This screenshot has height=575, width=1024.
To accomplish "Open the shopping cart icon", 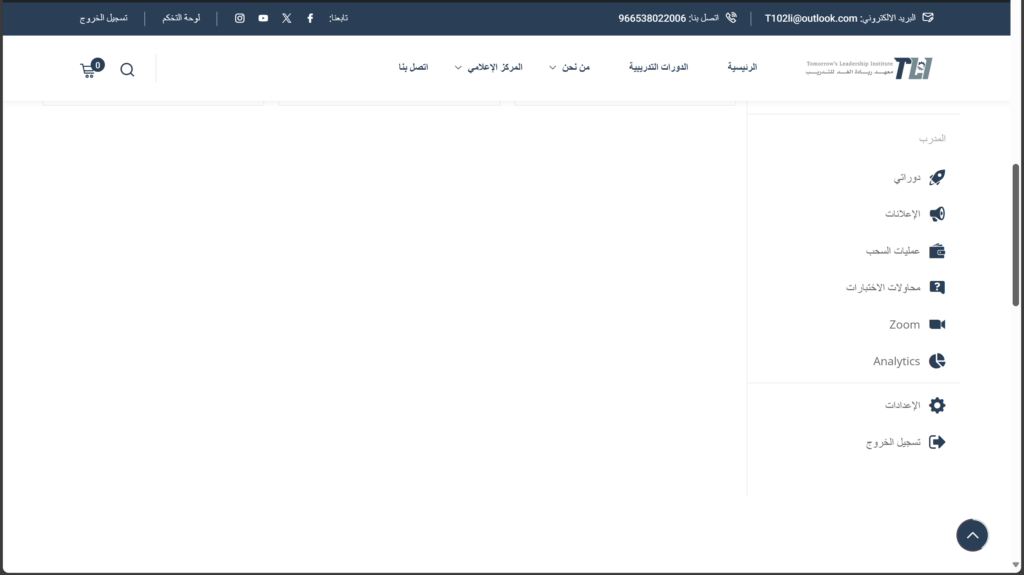I will 90,70.
